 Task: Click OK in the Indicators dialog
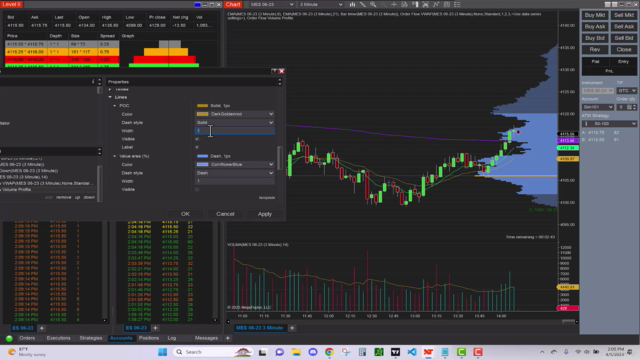(185, 214)
